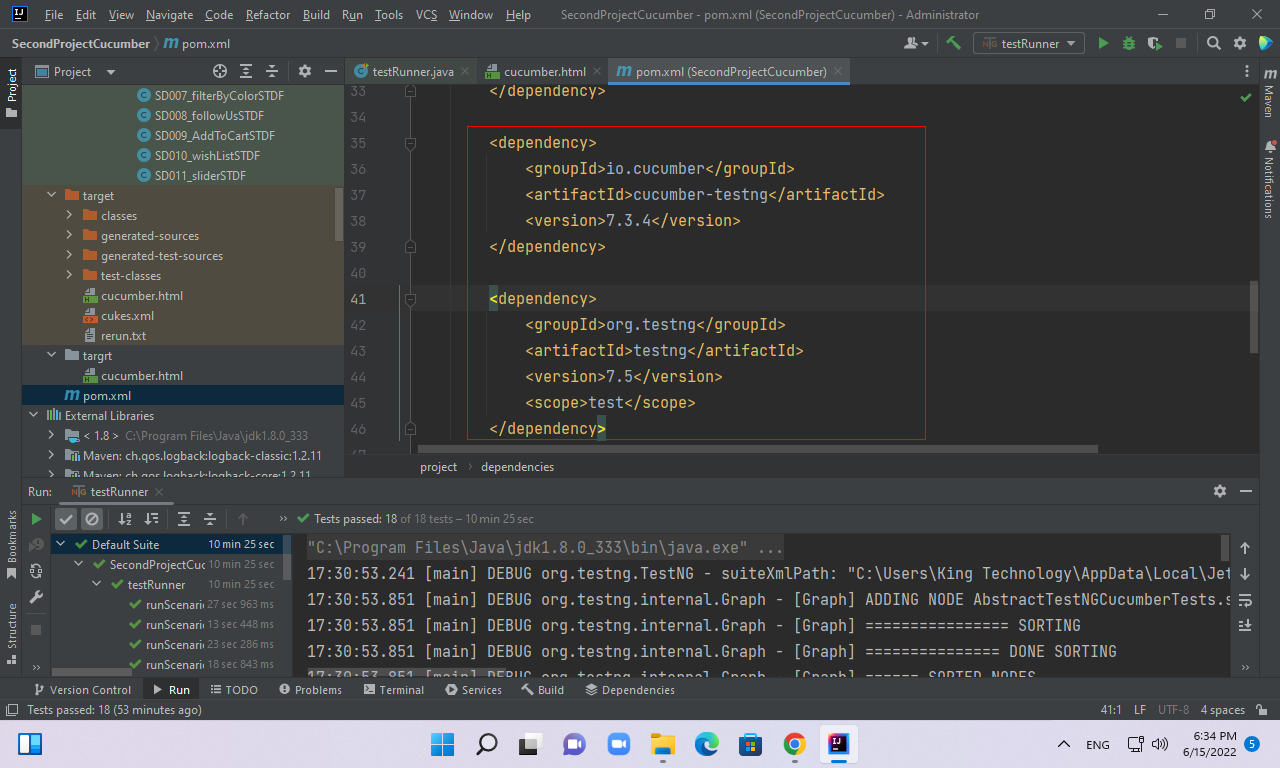
Task: Debug testRunner with the bug icon
Action: pos(1129,43)
